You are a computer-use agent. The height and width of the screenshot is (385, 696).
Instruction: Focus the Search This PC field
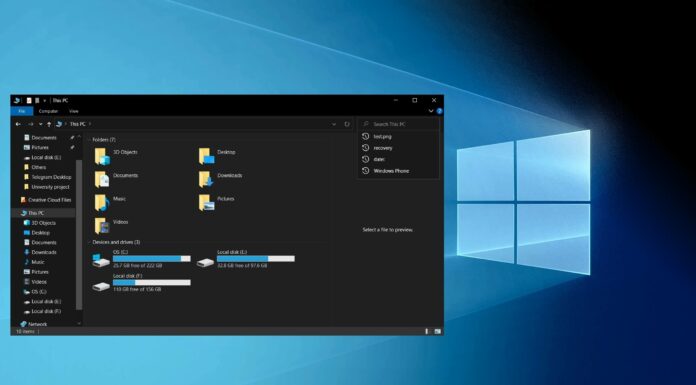[399, 124]
